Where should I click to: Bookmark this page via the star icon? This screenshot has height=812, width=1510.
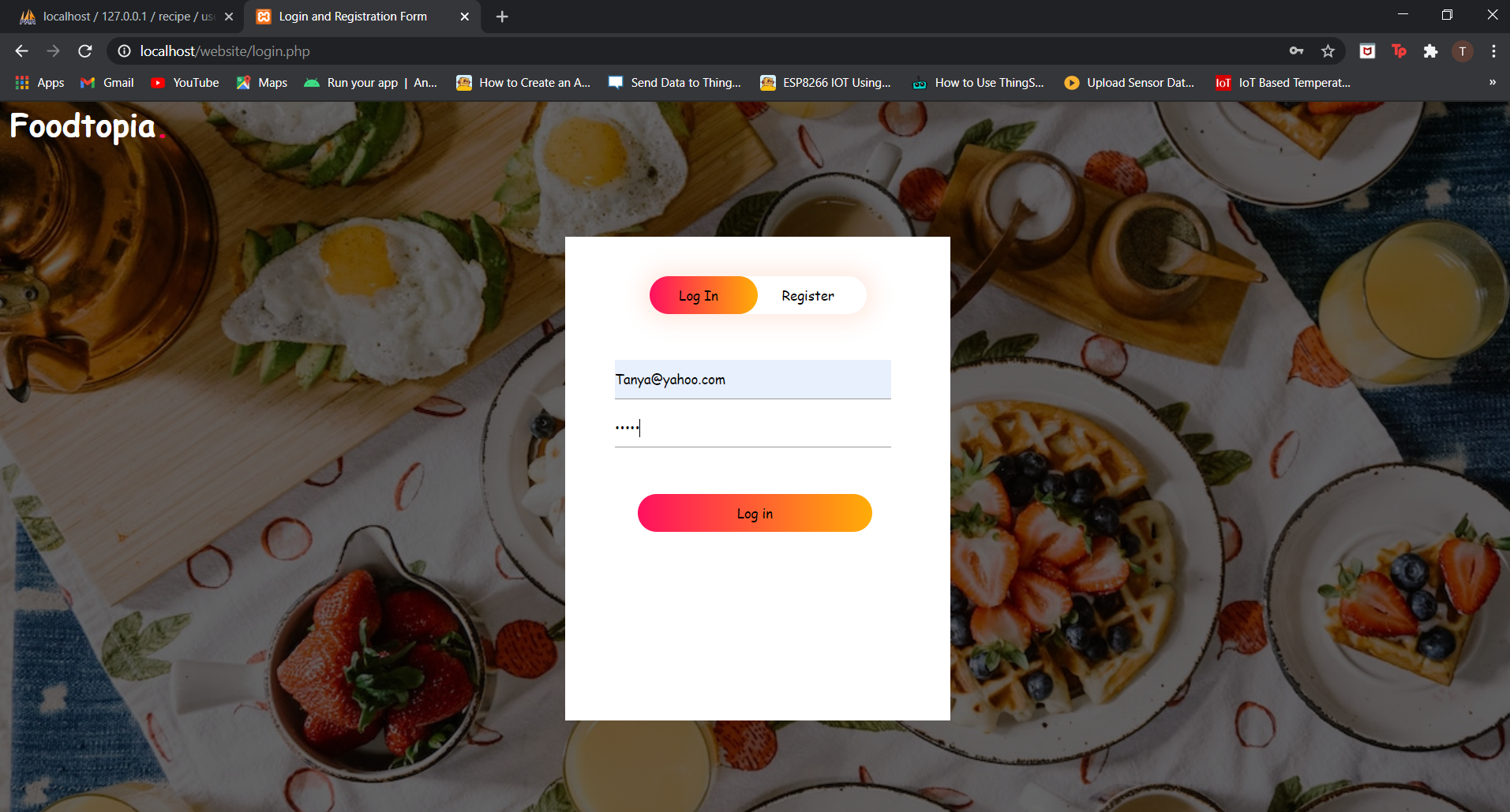point(1328,51)
